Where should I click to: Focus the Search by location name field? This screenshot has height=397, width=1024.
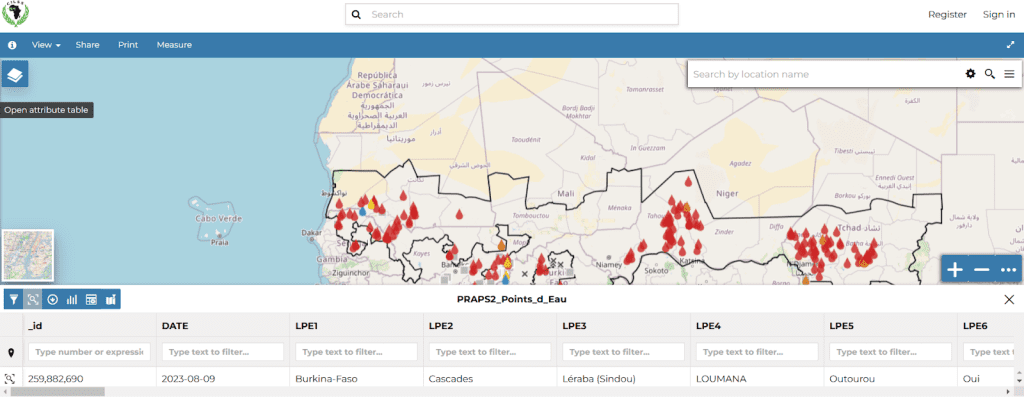[x=824, y=74]
